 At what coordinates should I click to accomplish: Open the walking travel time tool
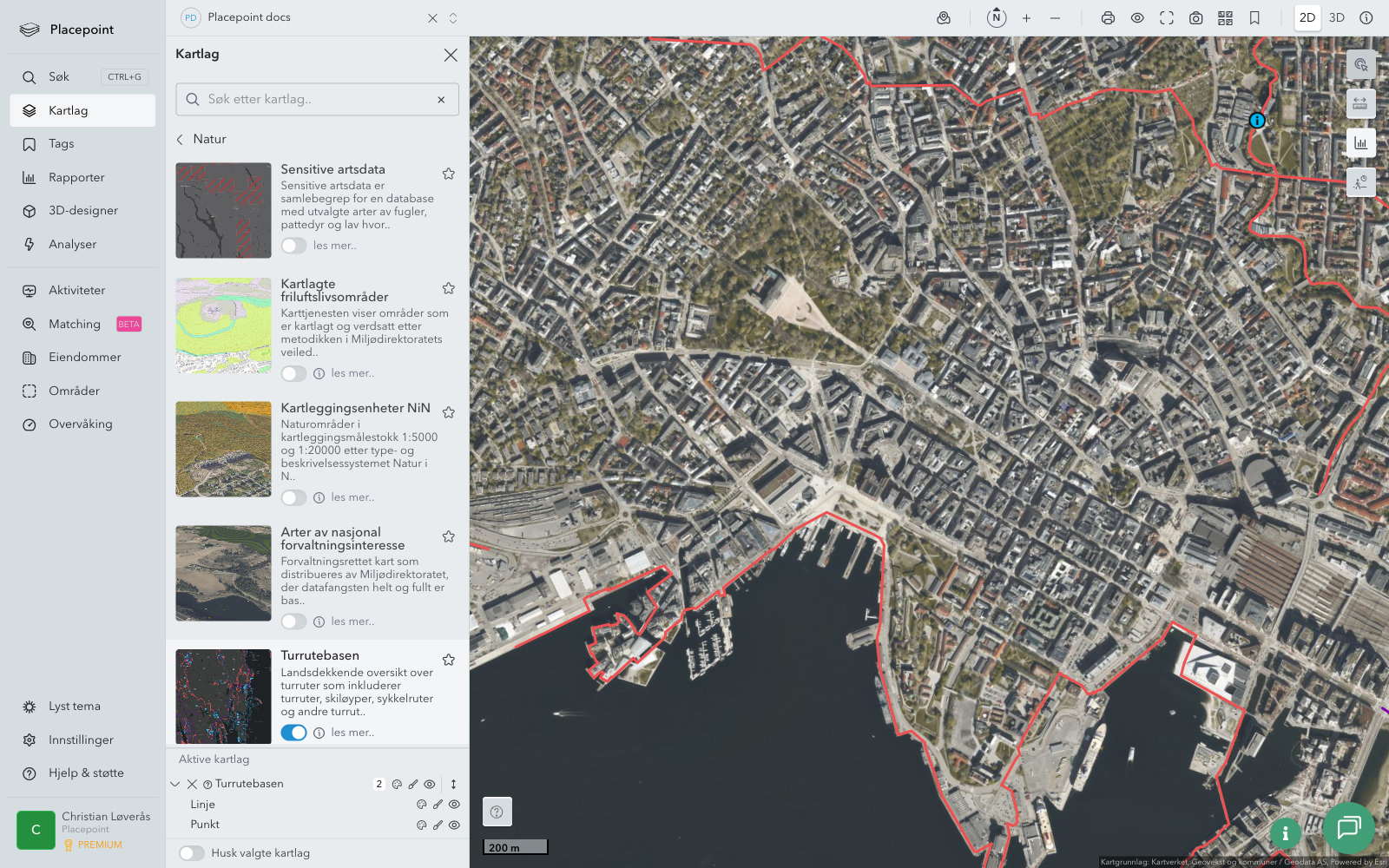coord(1360,182)
